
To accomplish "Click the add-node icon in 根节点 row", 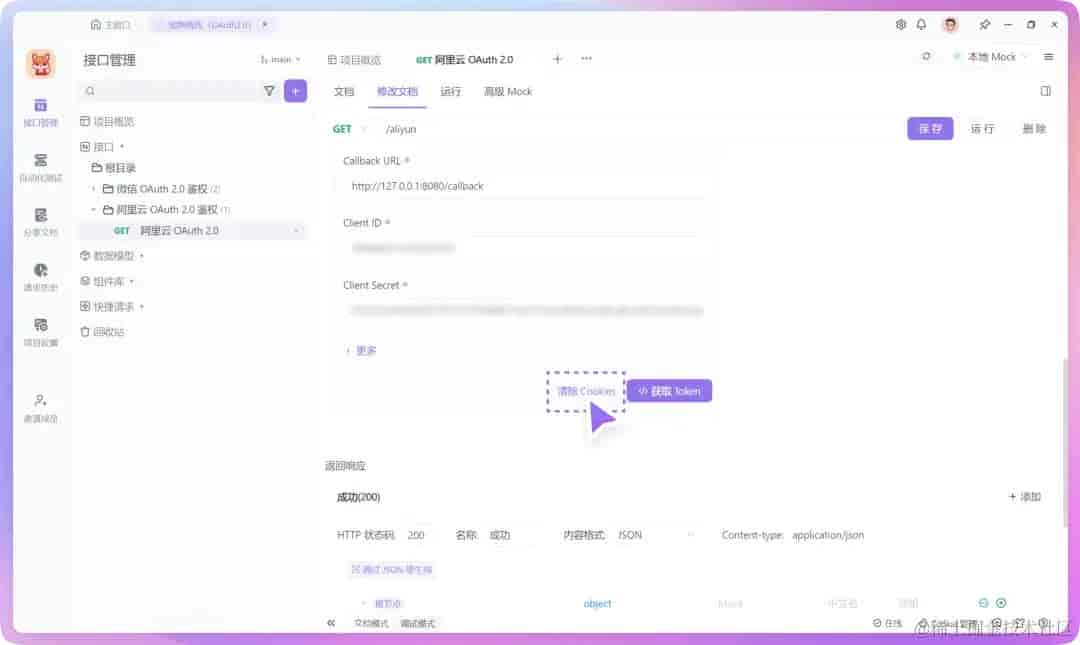I will 1001,603.
